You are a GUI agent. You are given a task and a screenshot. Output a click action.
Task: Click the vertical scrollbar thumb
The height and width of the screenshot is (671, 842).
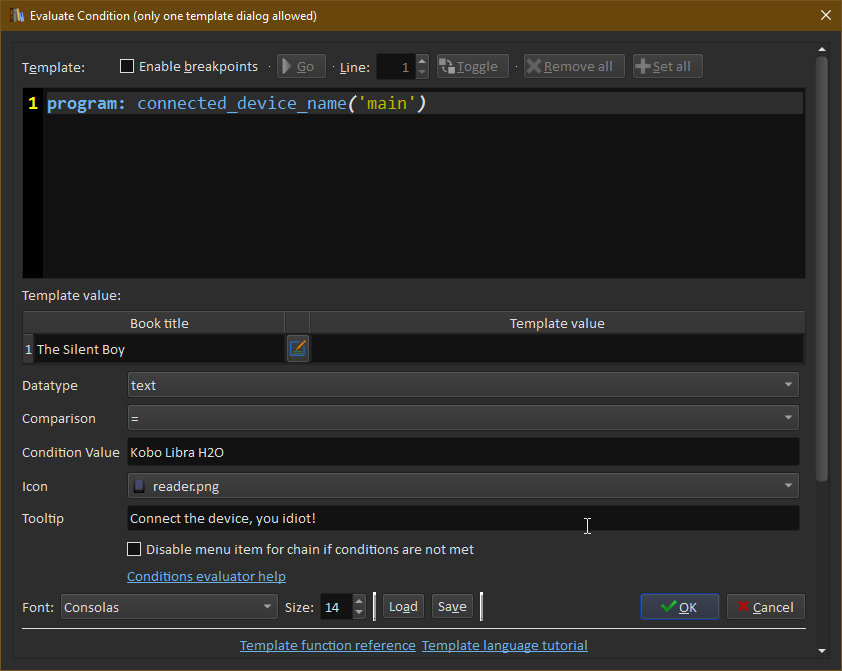click(x=822, y=268)
